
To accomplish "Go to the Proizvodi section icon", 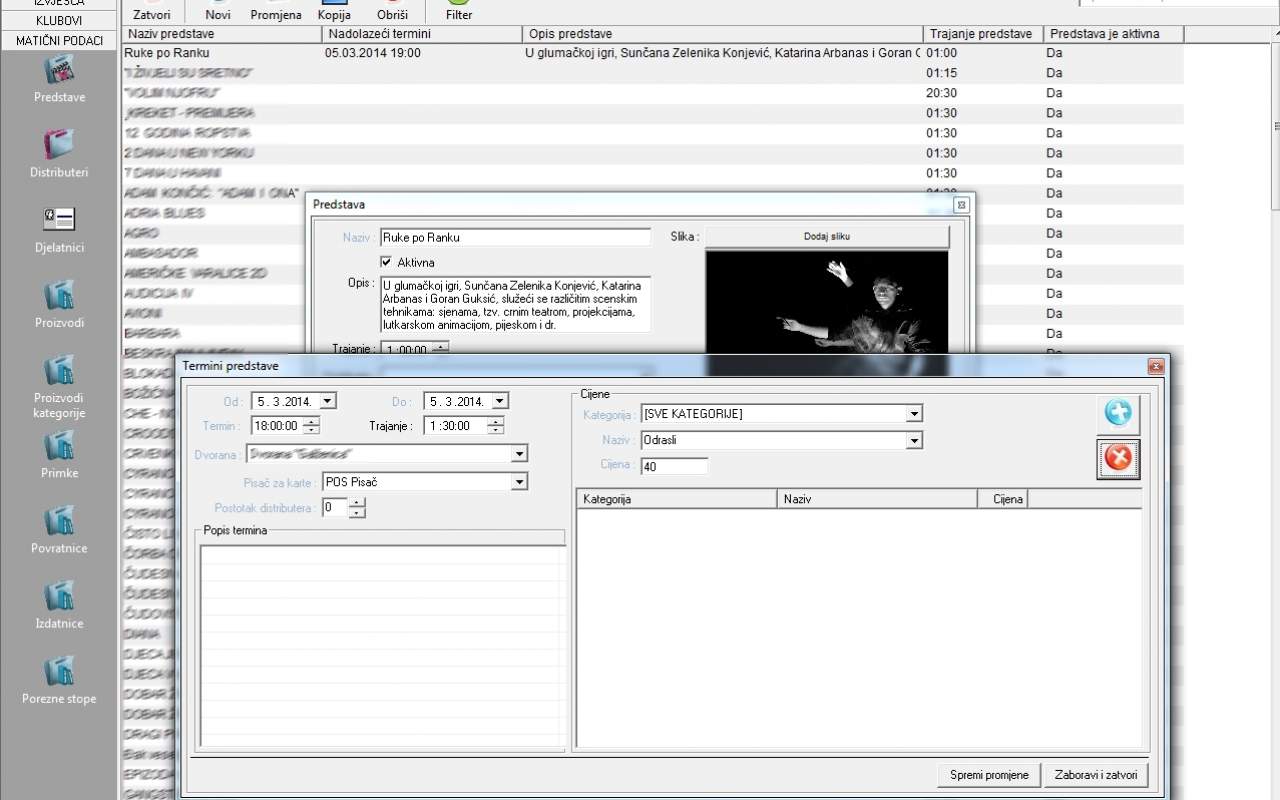I will (x=59, y=296).
